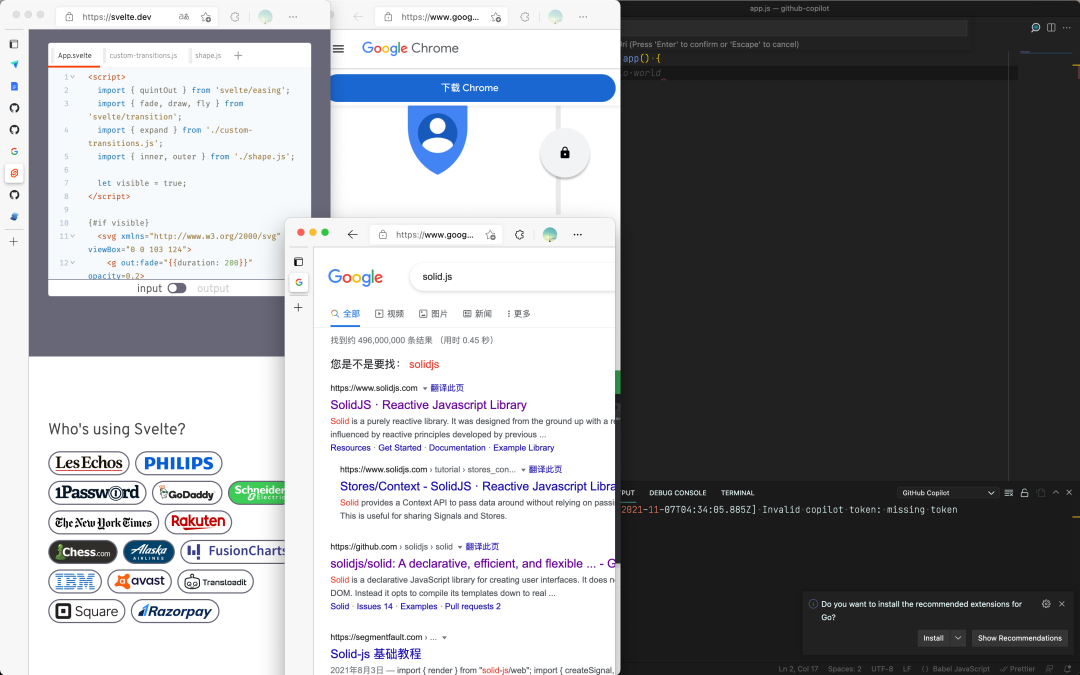Open VS Code editor more actions menu

[x=1068, y=28]
